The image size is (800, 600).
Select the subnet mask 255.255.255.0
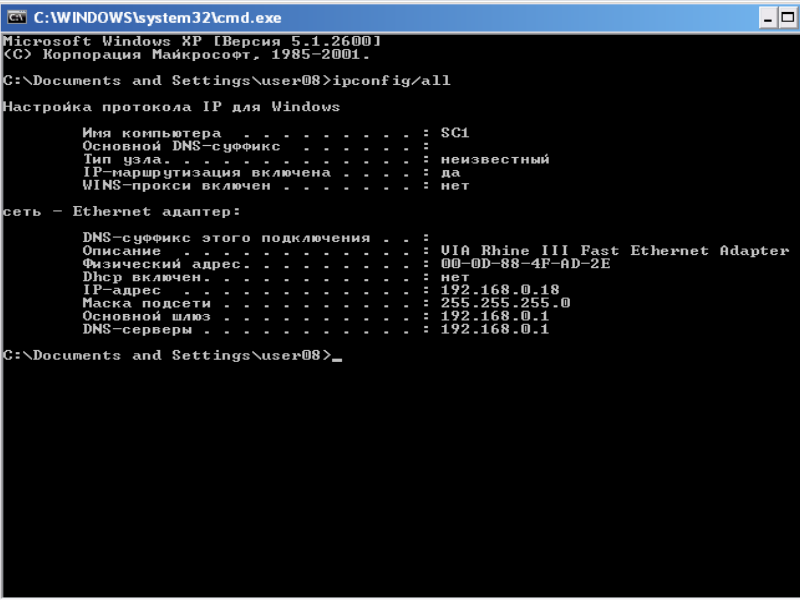505,303
